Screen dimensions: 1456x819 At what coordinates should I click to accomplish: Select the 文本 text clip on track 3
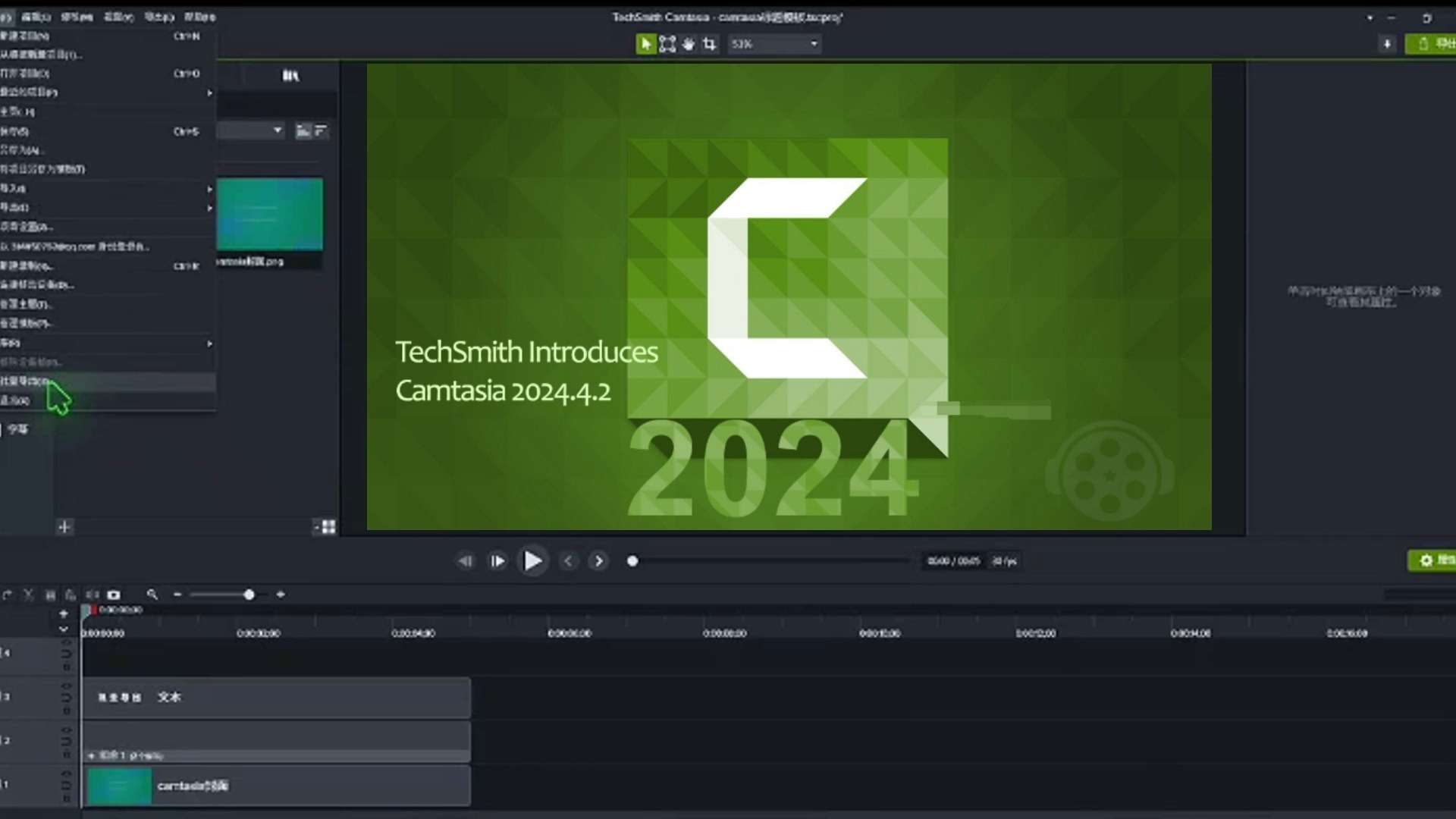(x=277, y=698)
